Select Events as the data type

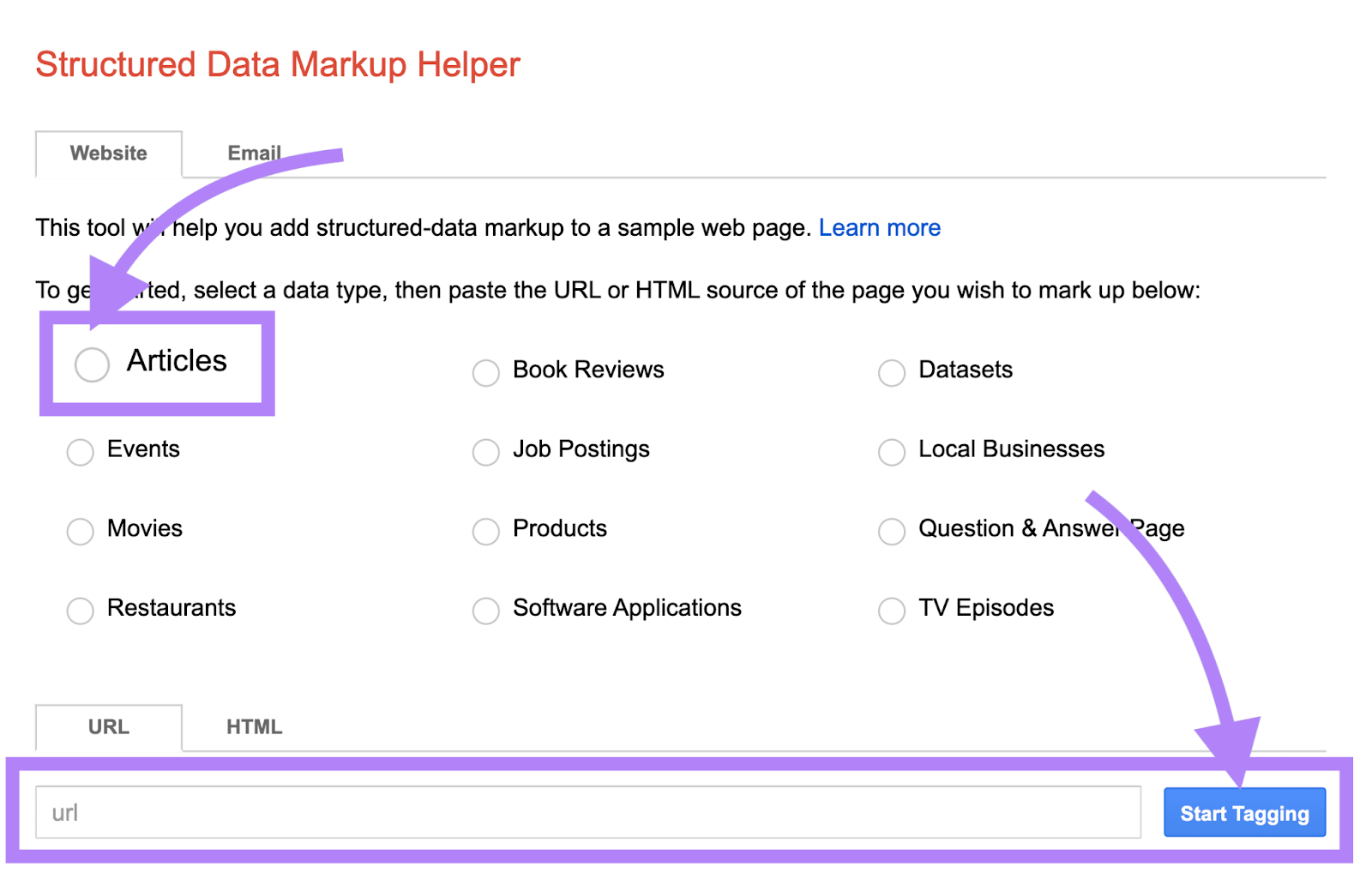[80, 452]
